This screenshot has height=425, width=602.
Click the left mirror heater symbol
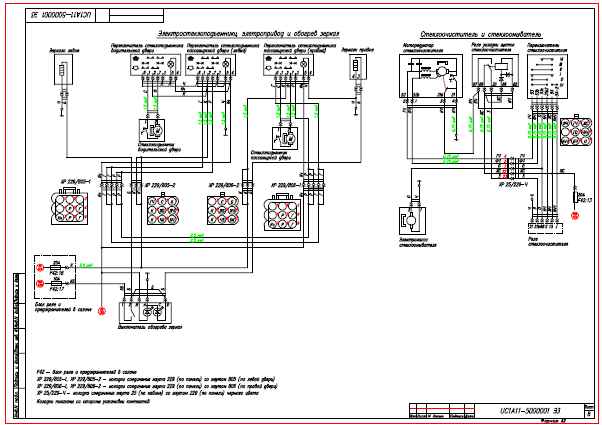click(63, 69)
